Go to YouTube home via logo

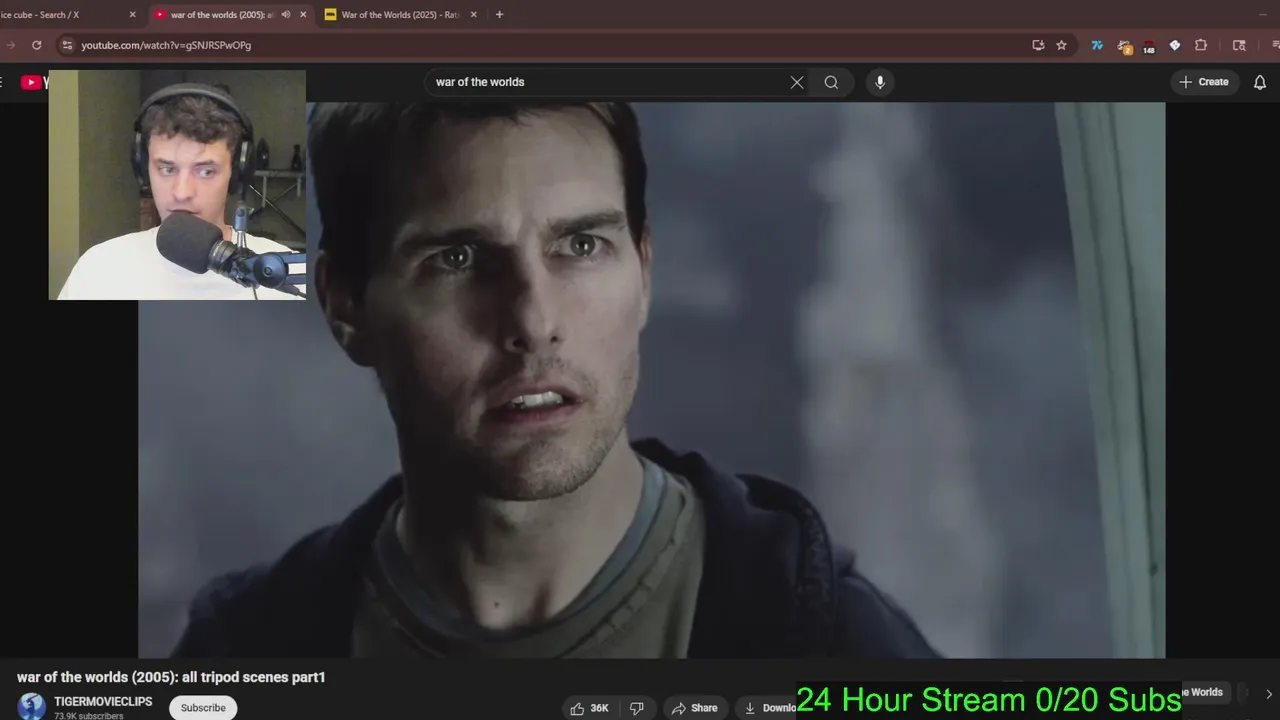pyautogui.click(x=33, y=82)
